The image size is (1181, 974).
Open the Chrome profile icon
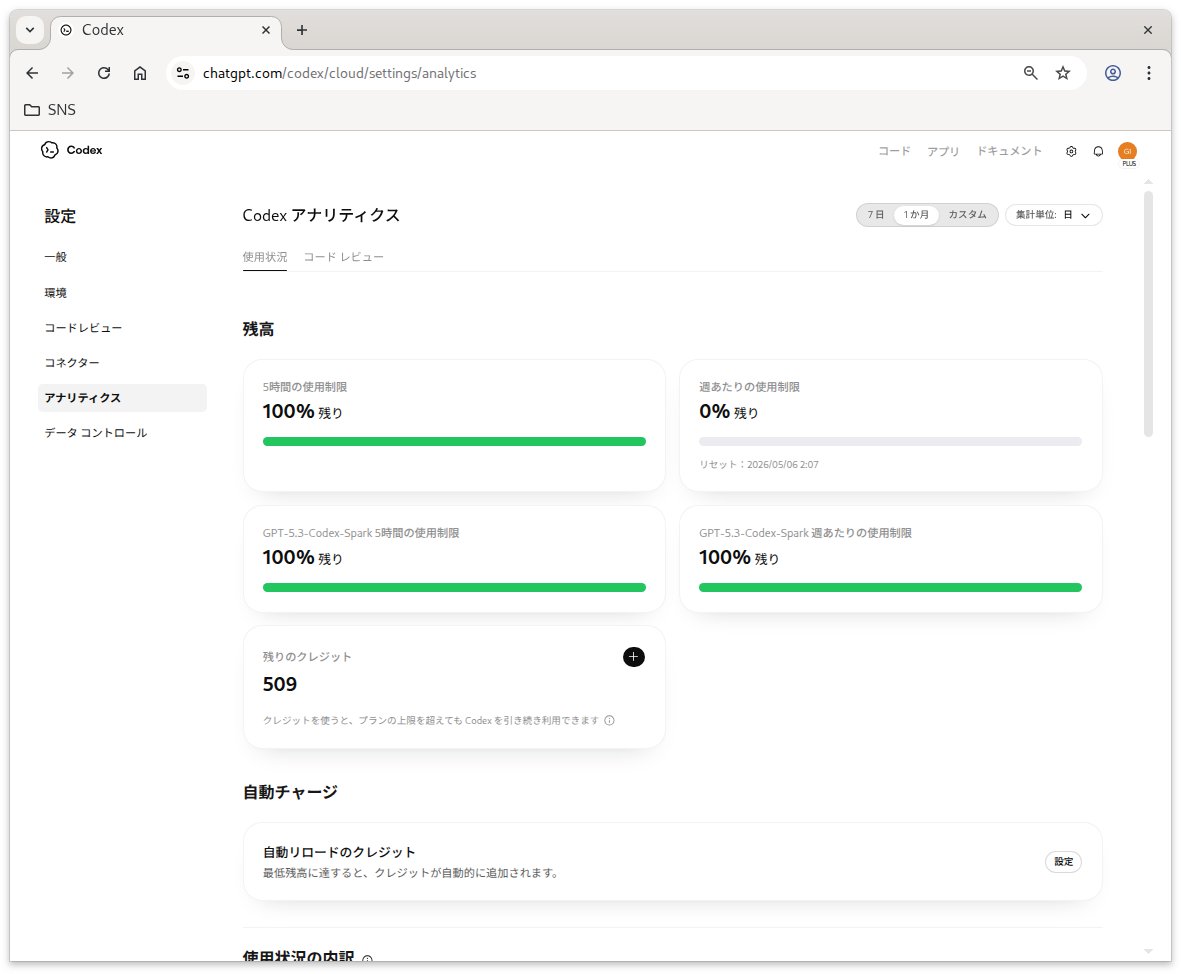(x=1112, y=73)
